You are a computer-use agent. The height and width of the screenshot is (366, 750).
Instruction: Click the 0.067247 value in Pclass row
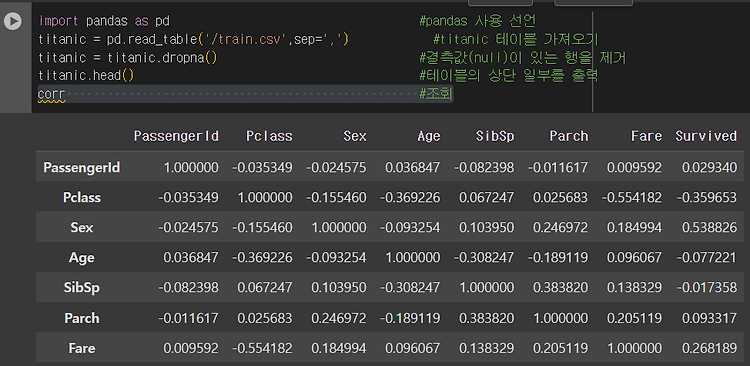pyautogui.click(x=487, y=197)
